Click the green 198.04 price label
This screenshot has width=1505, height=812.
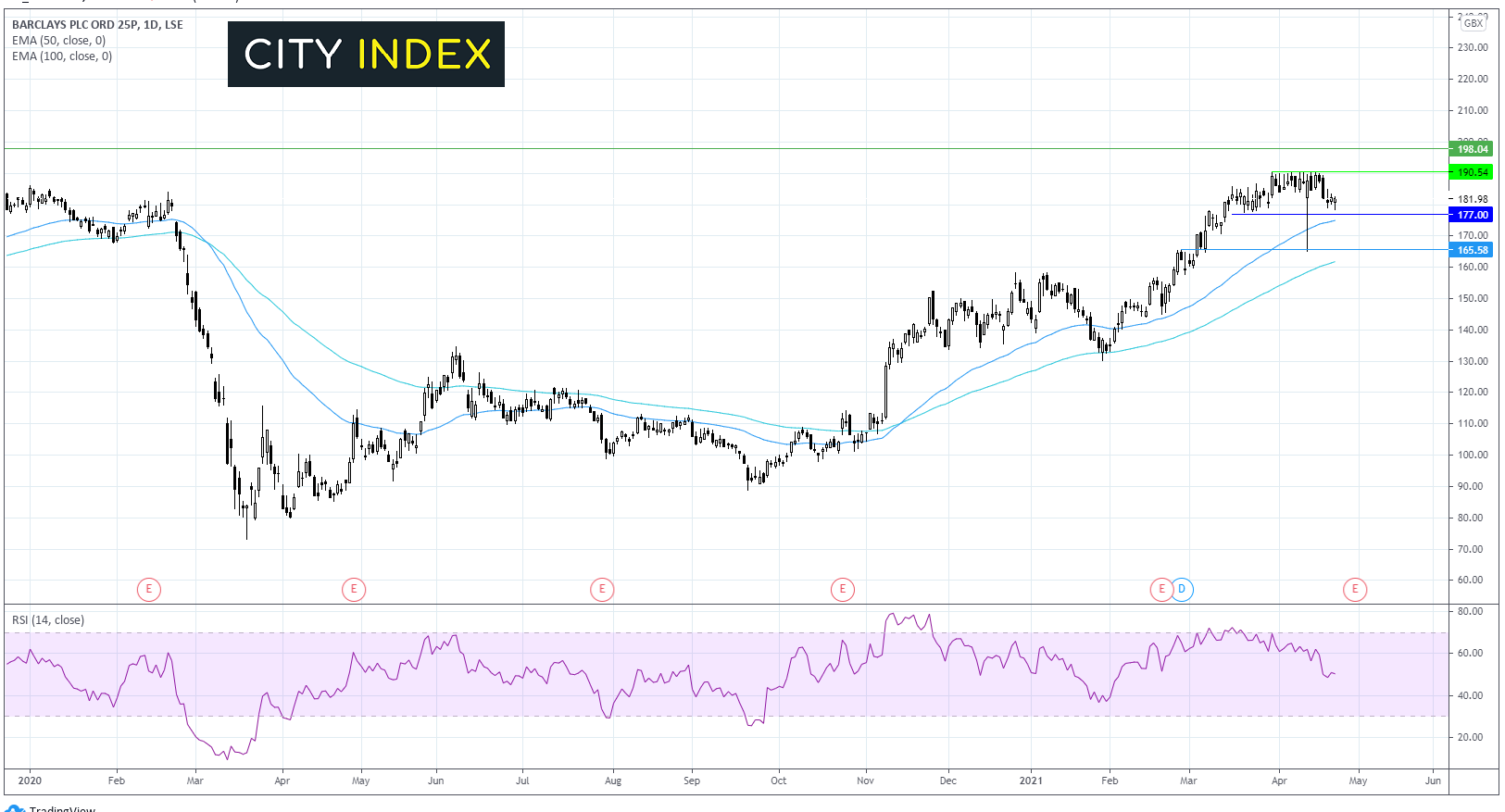click(1472, 149)
